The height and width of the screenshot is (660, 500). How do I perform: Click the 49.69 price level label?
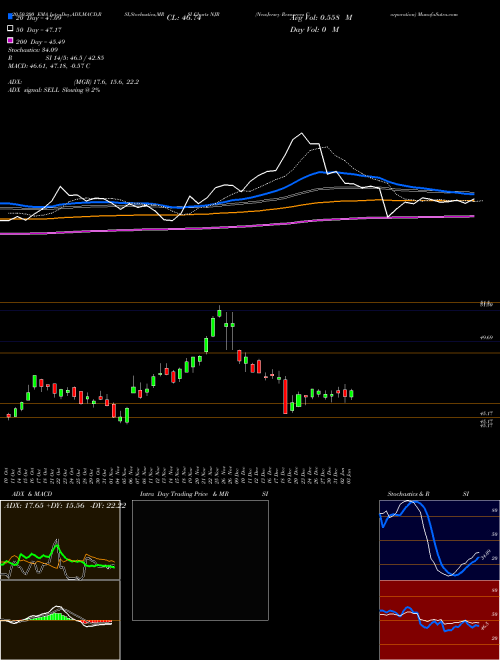486,337
